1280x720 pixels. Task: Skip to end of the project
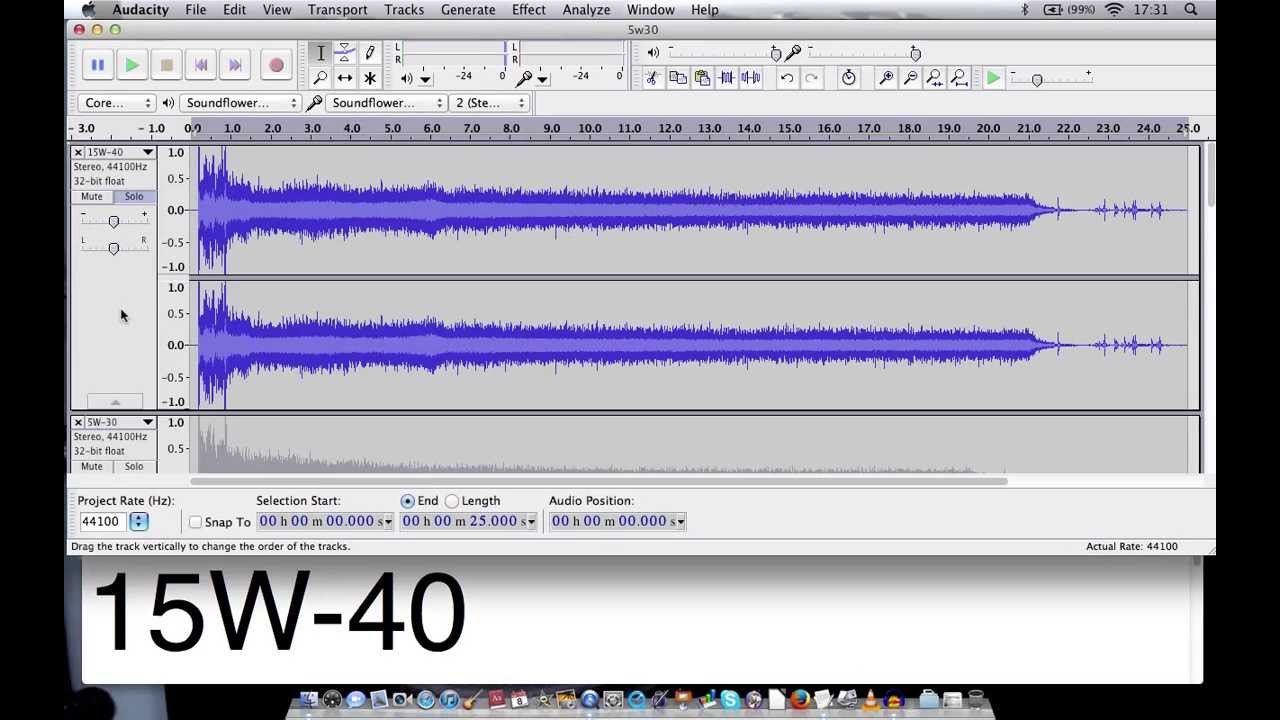pyautogui.click(x=235, y=65)
